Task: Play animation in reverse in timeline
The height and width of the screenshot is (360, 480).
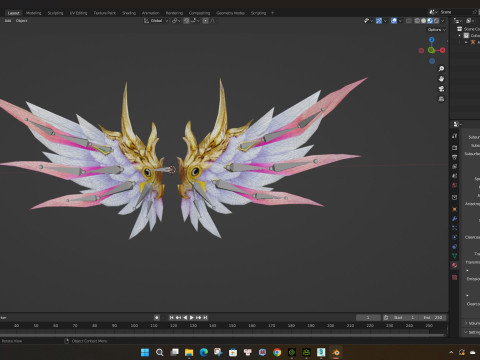Action: pos(185,318)
